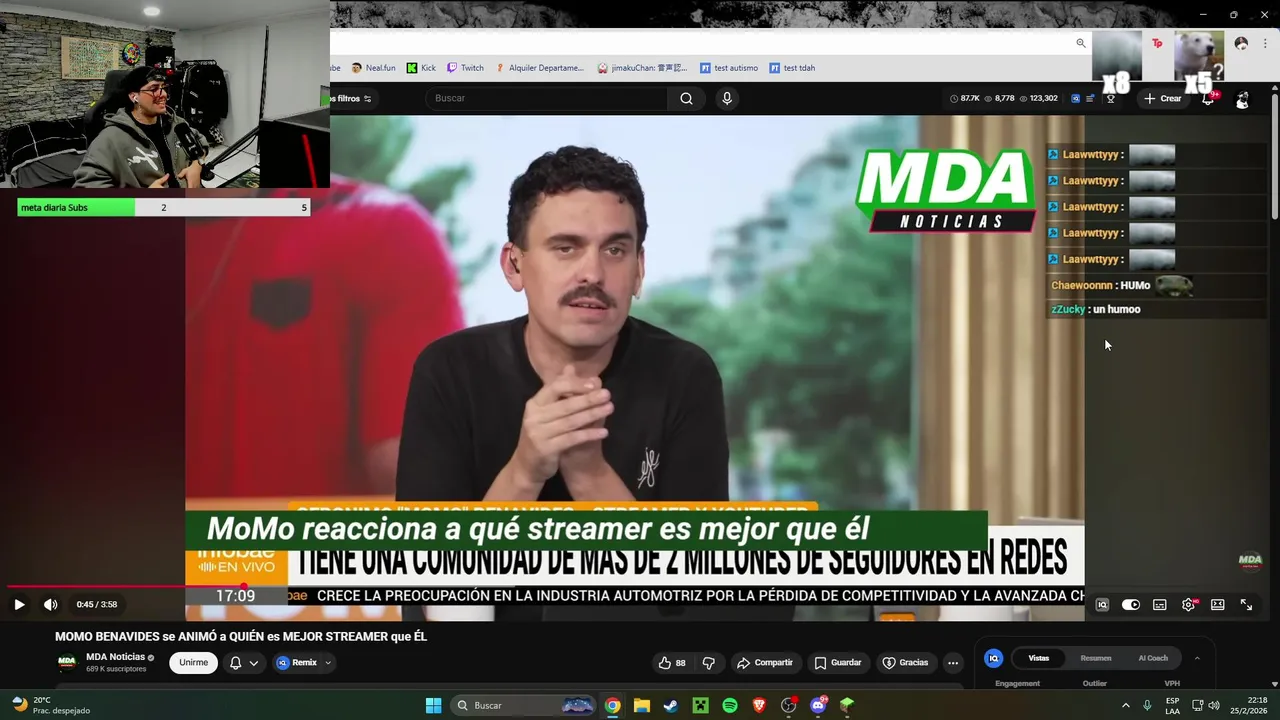Click the blue IQ extension icon in header
The width and height of the screenshot is (1280, 720).
click(1075, 98)
